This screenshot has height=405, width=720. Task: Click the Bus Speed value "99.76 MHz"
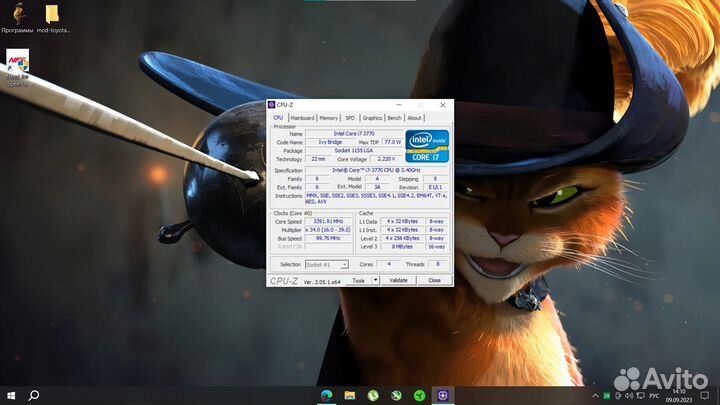(328, 238)
